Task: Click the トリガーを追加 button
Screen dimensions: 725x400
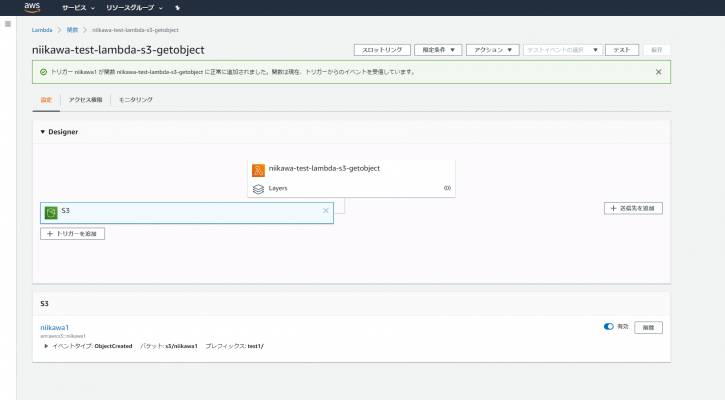Action: pyautogui.click(x=73, y=234)
